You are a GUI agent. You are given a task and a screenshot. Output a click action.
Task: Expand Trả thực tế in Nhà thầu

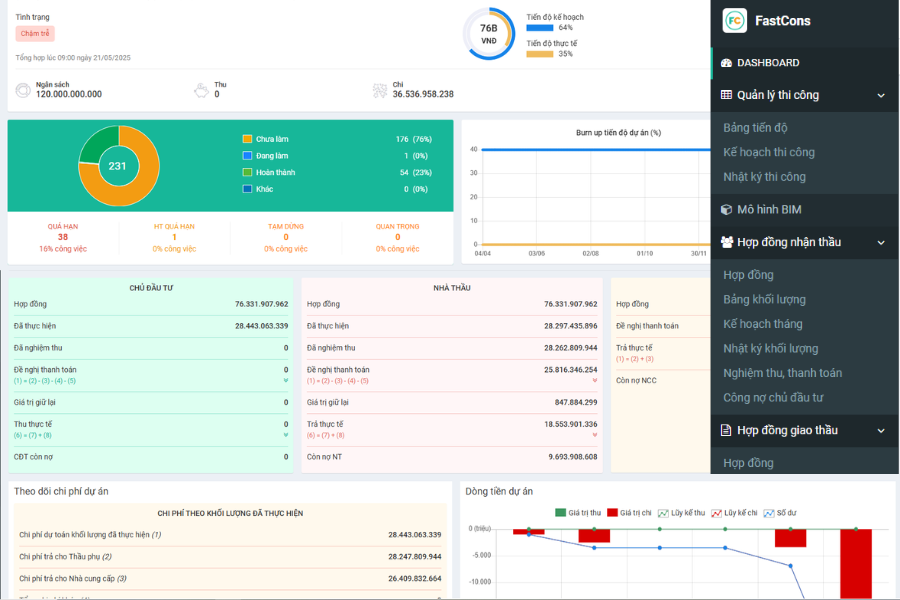pyautogui.click(x=595, y=435)
